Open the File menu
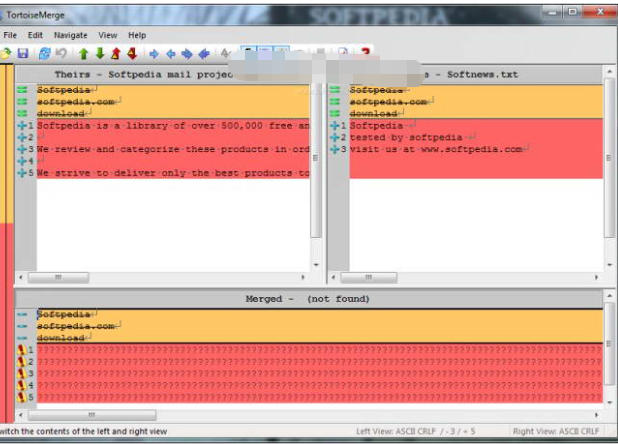618x444 pixels. pyautogui.click(x=10, y=35)
